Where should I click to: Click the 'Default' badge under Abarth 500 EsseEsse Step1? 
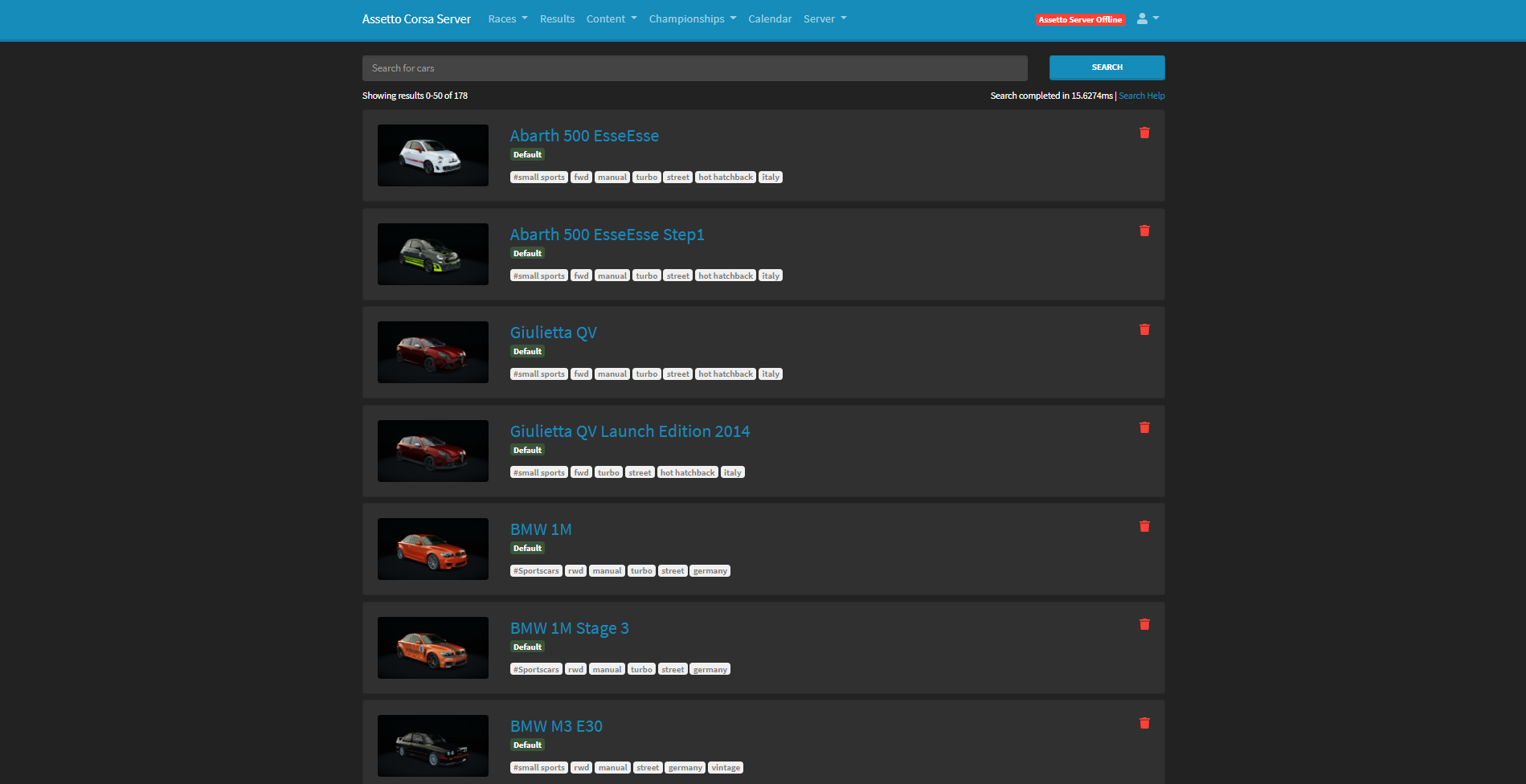click(x=527, y=254)
